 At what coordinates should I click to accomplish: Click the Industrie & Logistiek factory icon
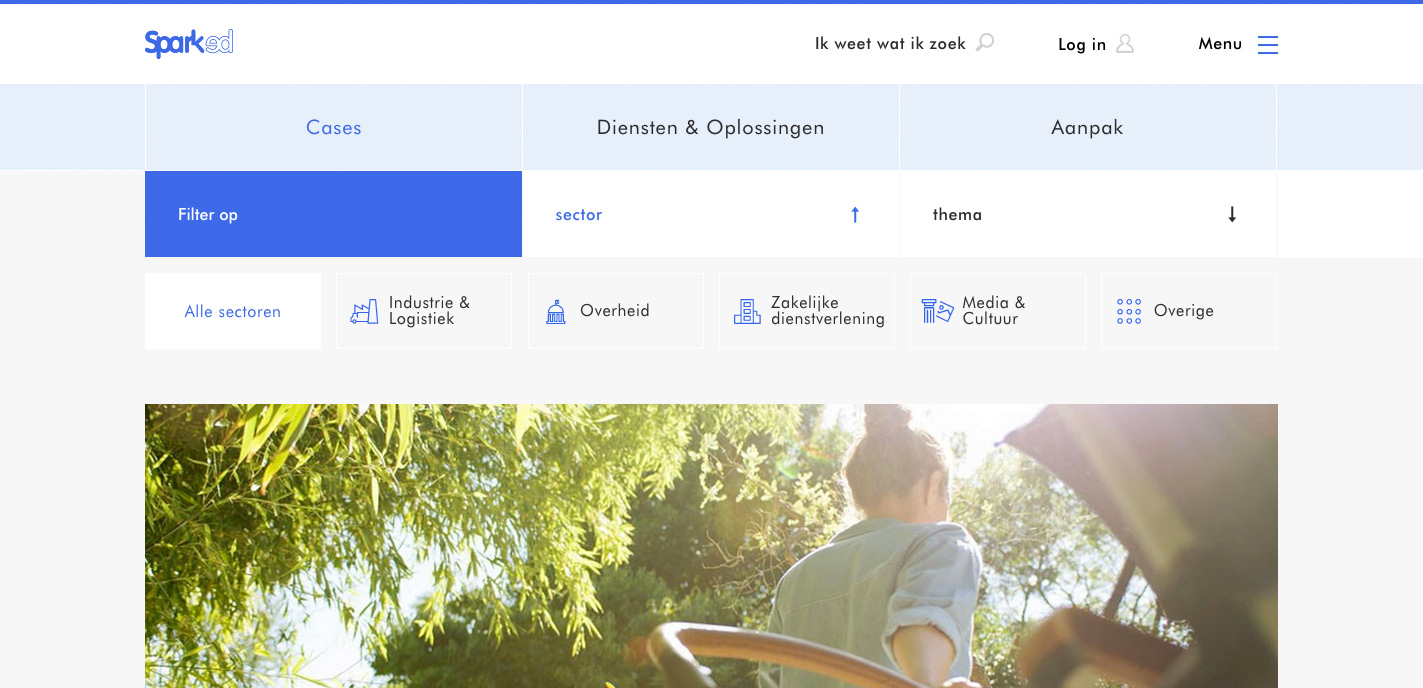[364, 311]
